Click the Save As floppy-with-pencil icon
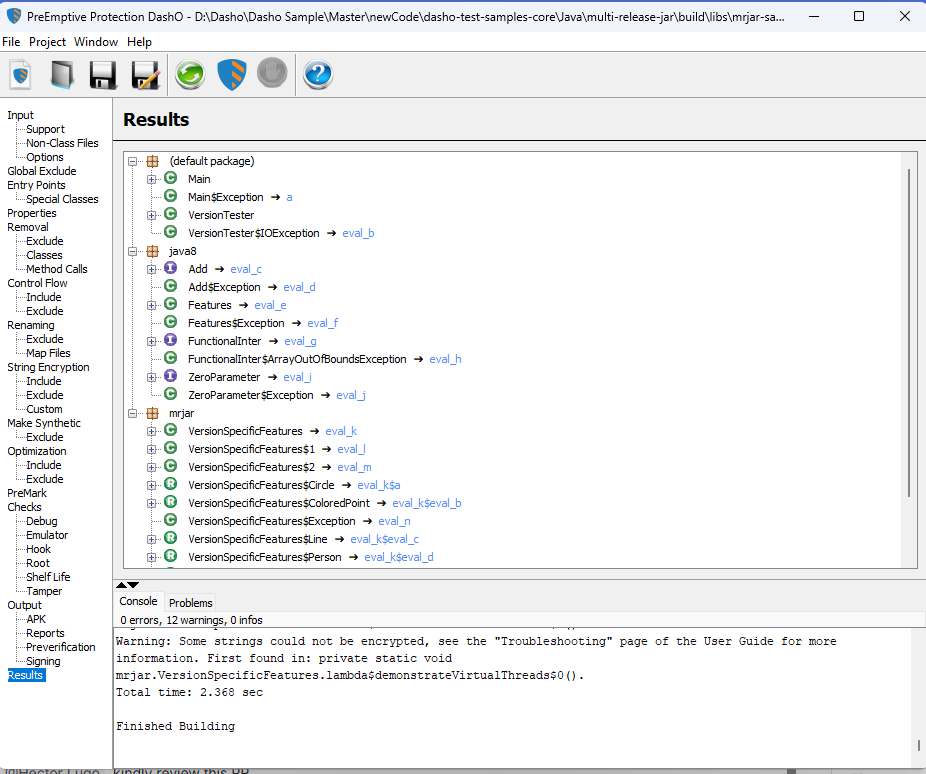 [x=145, y=75]
